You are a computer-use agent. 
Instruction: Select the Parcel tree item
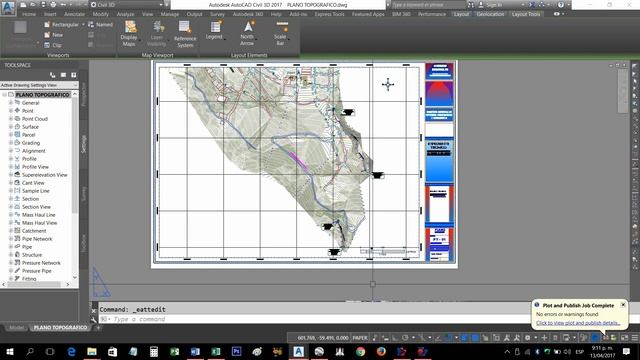[x=28, y=135]
